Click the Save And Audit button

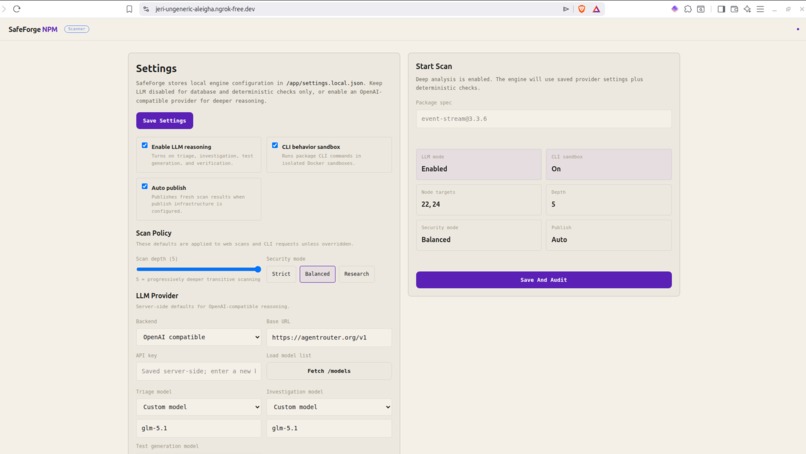[544, 280]
